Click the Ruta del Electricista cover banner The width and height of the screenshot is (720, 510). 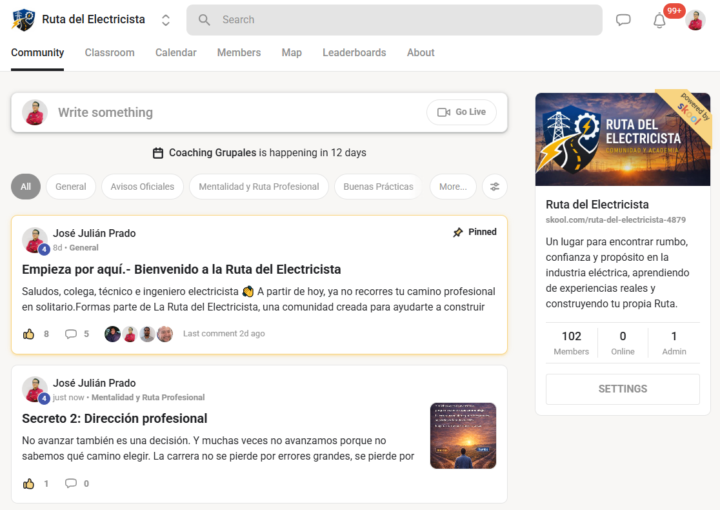(x=623, y=140)
